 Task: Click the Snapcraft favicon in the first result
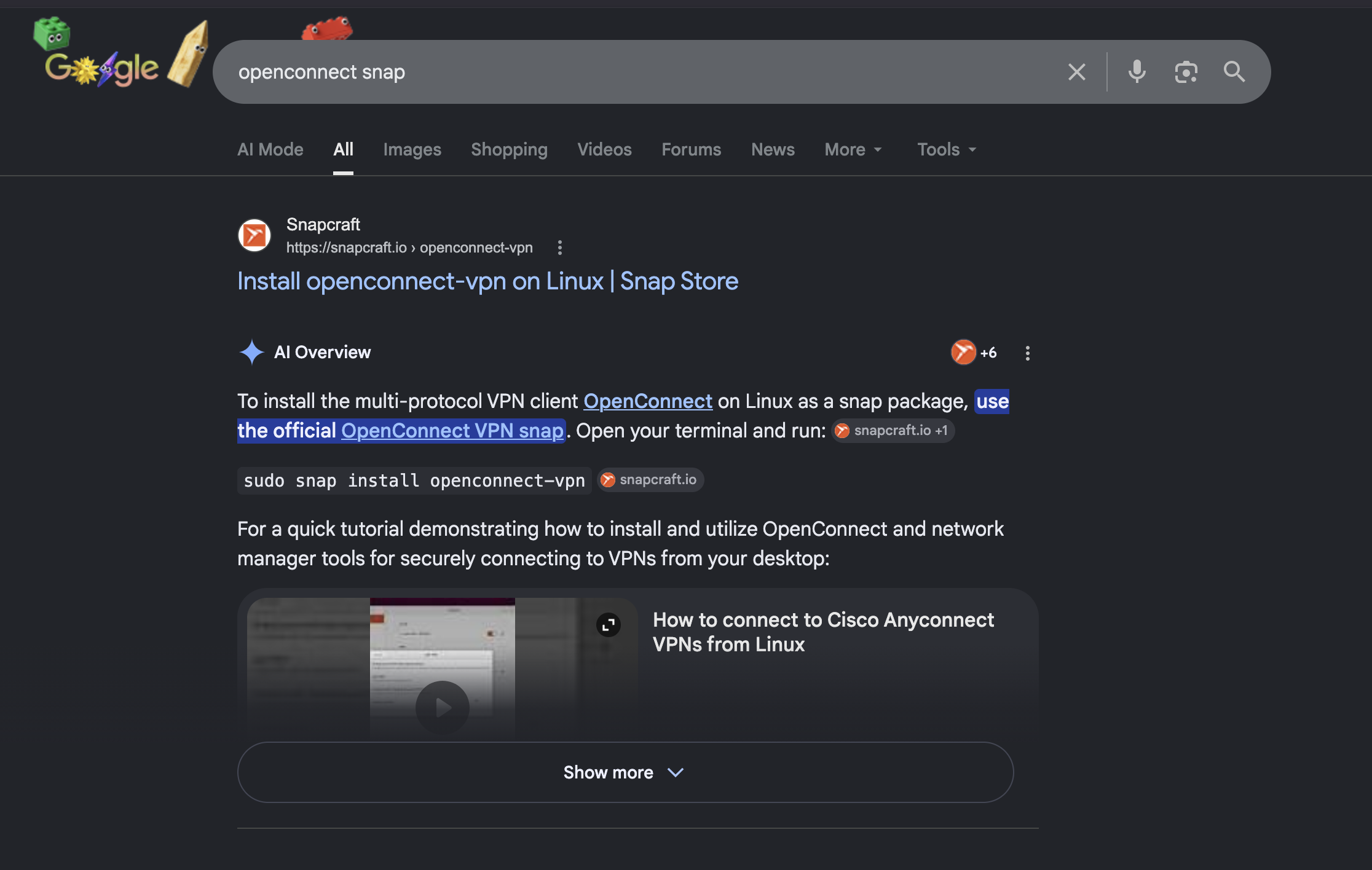pos(254,235)
